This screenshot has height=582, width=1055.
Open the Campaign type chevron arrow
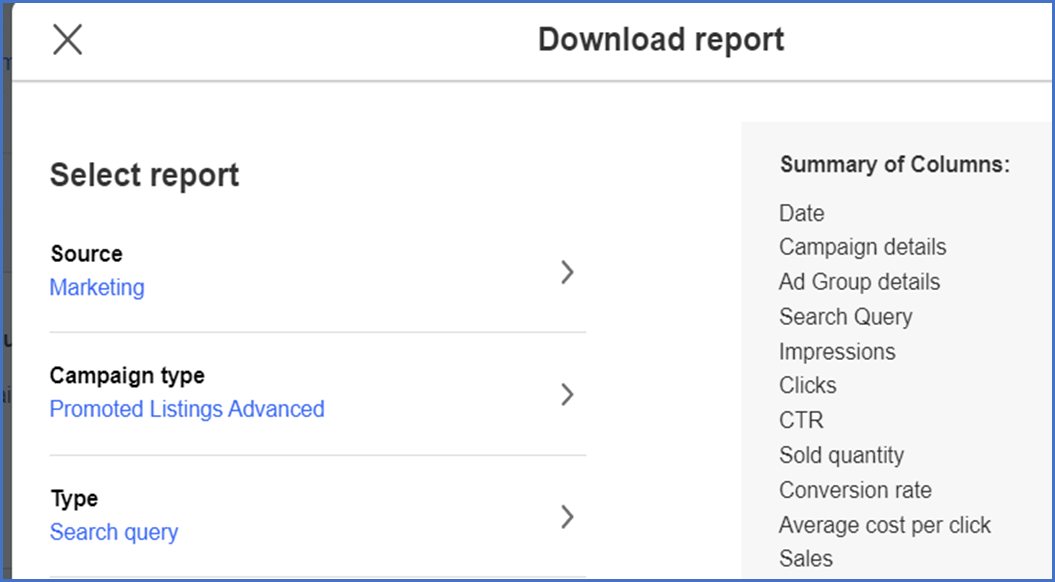click(x=567, y=394)
